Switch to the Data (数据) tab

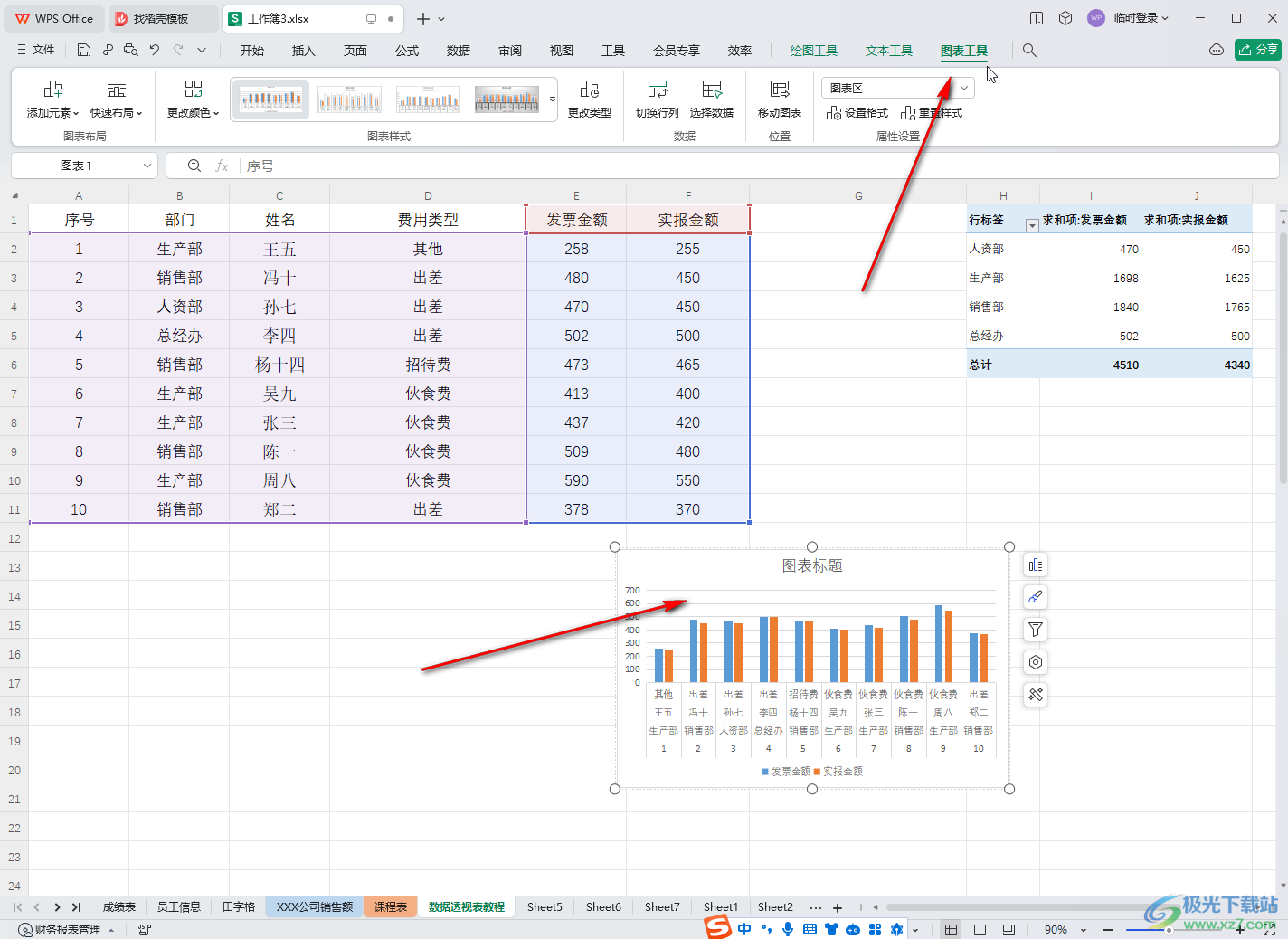pos(459,51)
